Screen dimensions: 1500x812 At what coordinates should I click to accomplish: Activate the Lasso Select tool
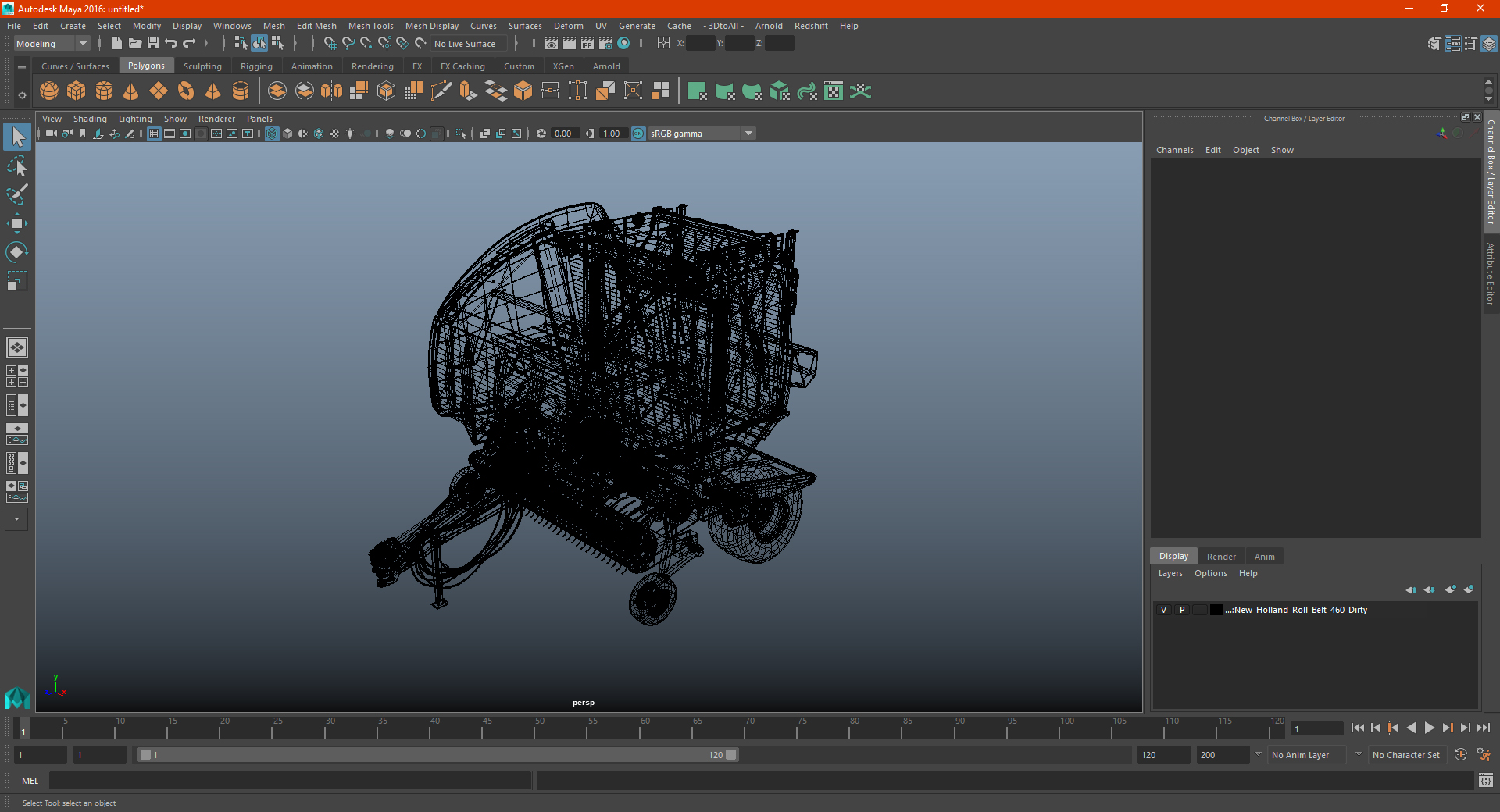point(16,166)
